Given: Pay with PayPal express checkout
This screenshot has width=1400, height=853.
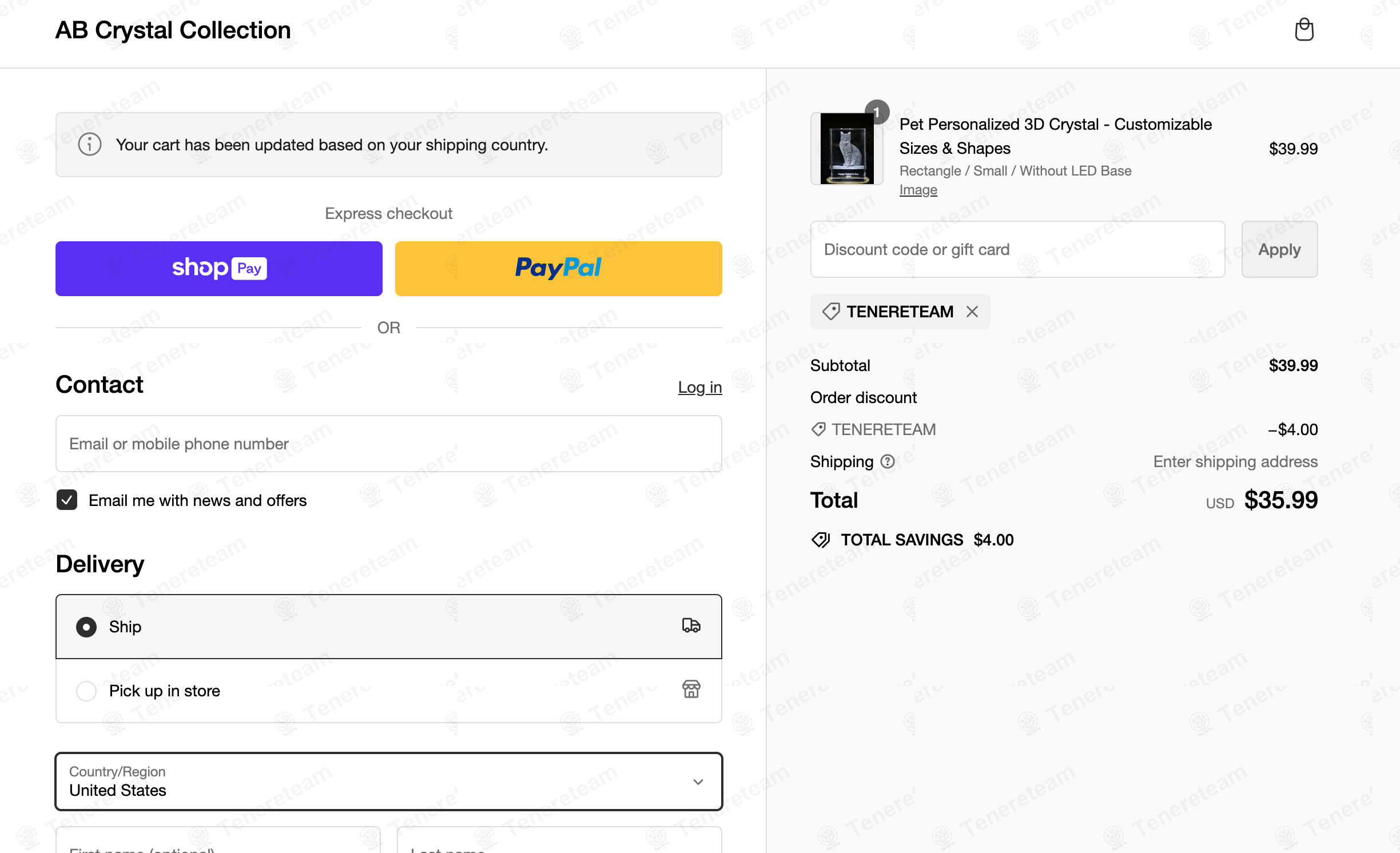Looking at the screenshot, I should coord(559,268).
